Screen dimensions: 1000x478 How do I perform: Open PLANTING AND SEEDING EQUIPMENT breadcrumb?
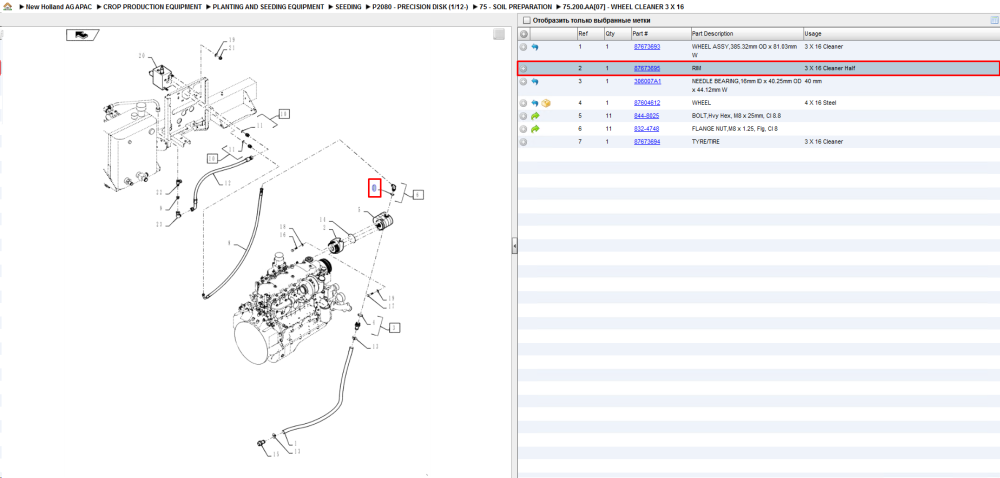(268, 6)
